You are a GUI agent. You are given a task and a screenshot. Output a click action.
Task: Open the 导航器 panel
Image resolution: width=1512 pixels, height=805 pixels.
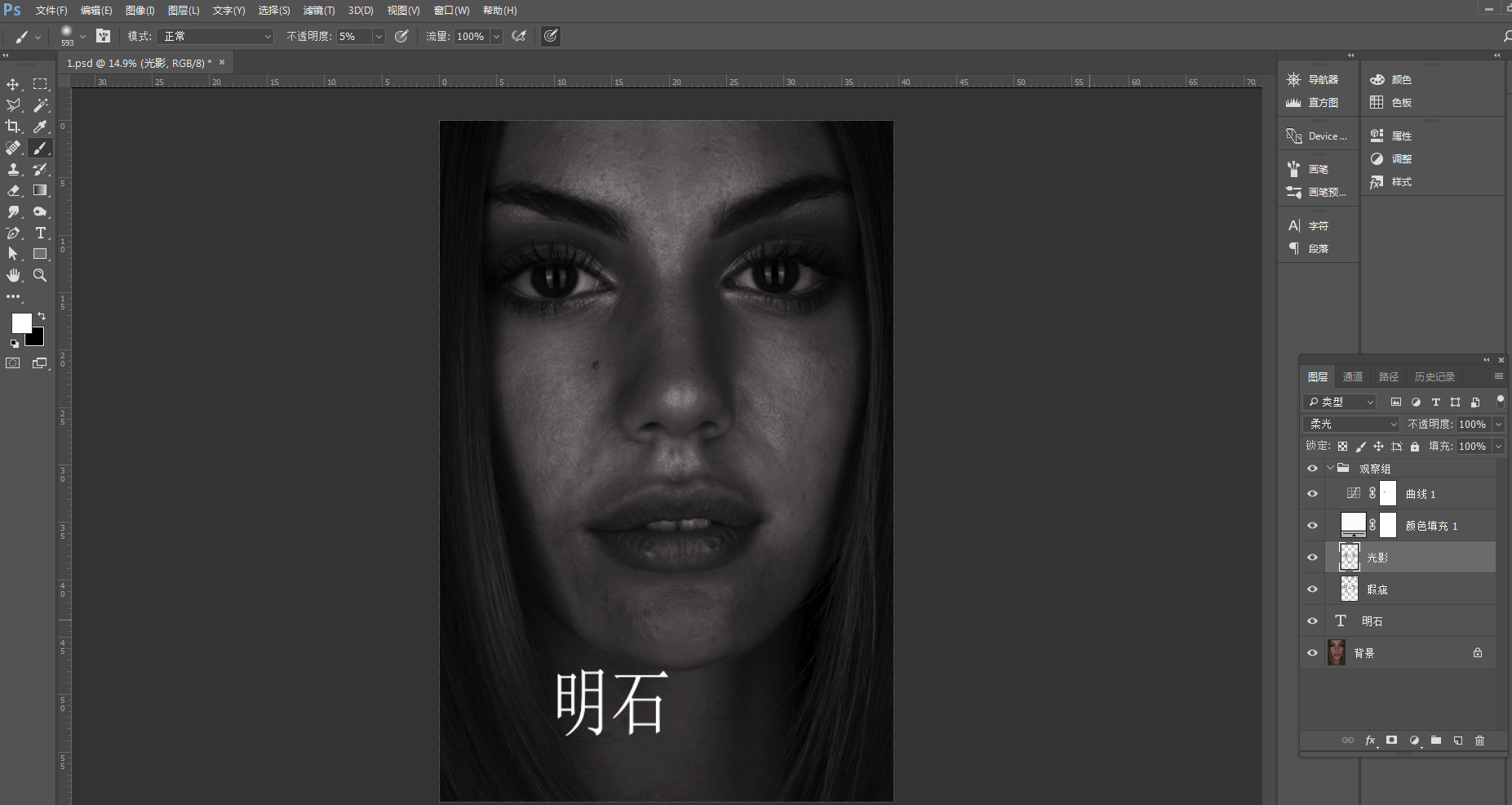[1315, 79]
